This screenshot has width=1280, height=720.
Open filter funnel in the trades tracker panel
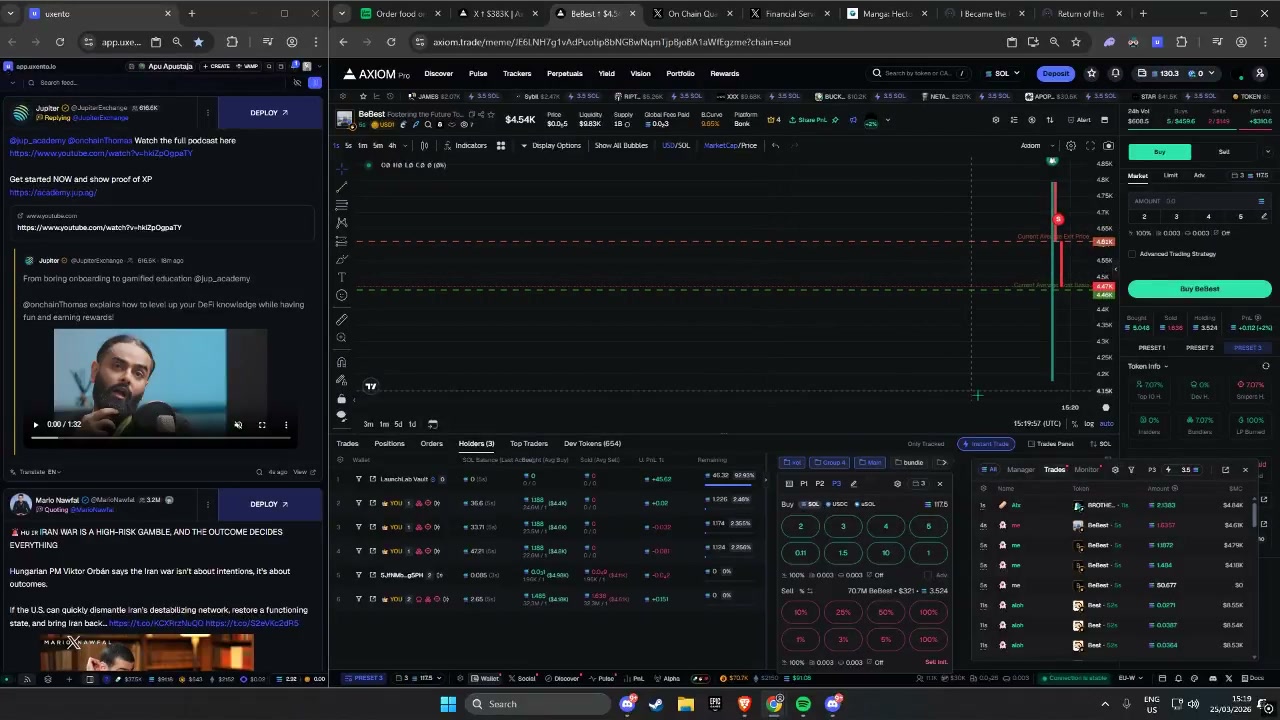pos(1131,470)
